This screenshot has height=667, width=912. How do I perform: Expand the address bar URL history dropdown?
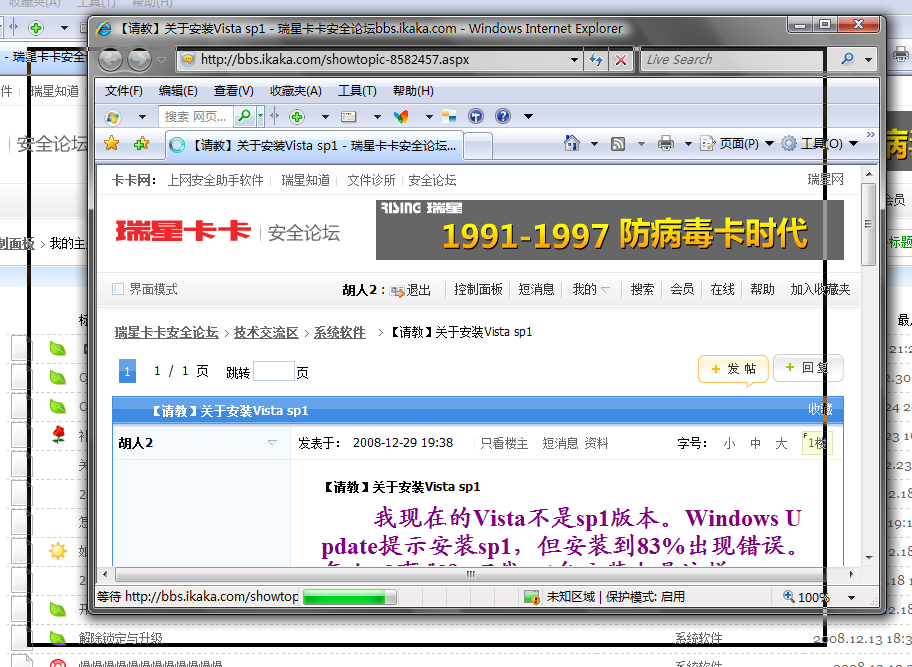coord(574,59)
